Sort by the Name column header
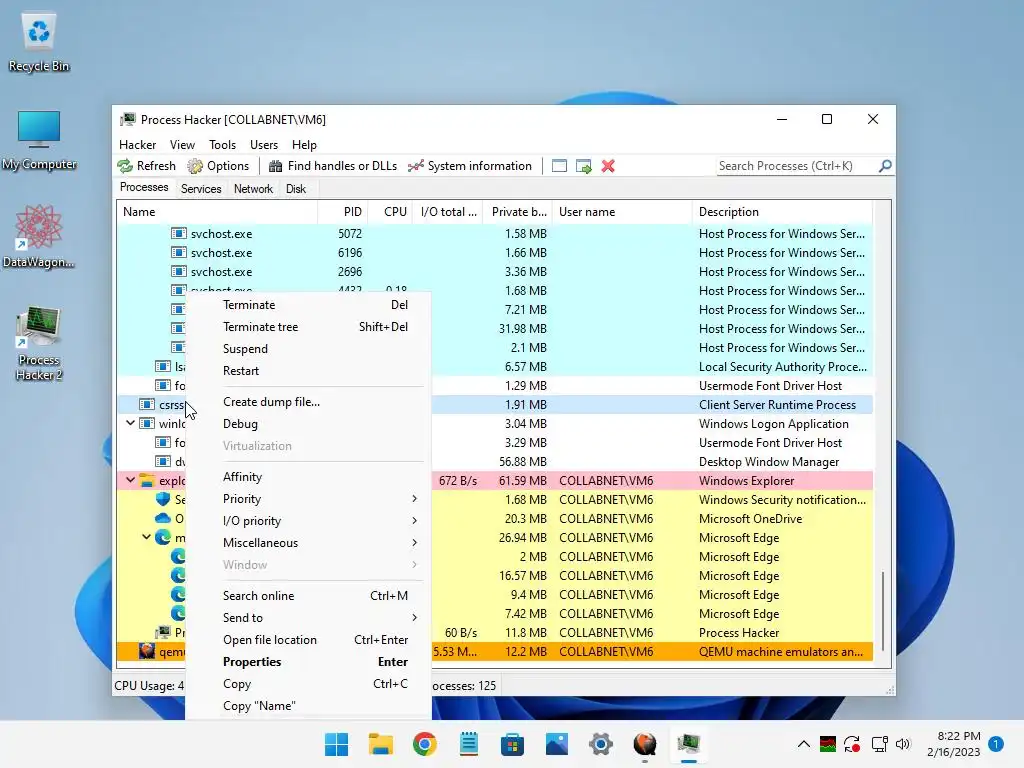Screen dimensions: 1024x768 point(217,212)
